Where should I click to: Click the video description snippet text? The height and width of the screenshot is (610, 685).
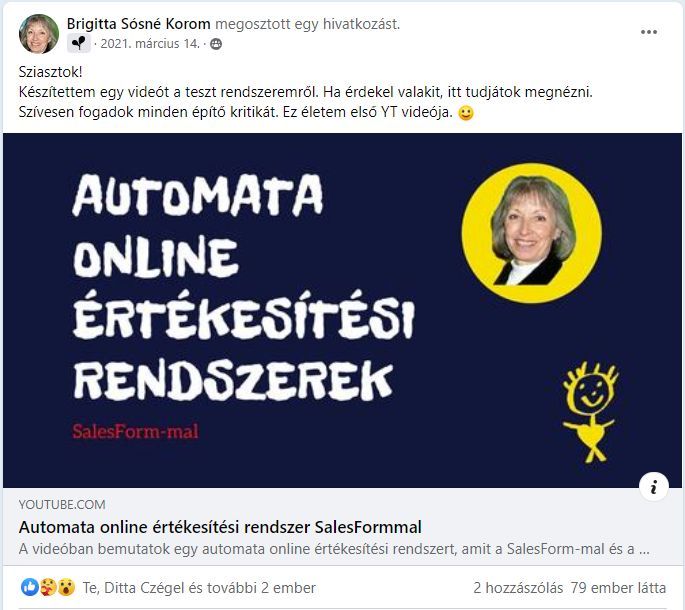pos(334,549)
